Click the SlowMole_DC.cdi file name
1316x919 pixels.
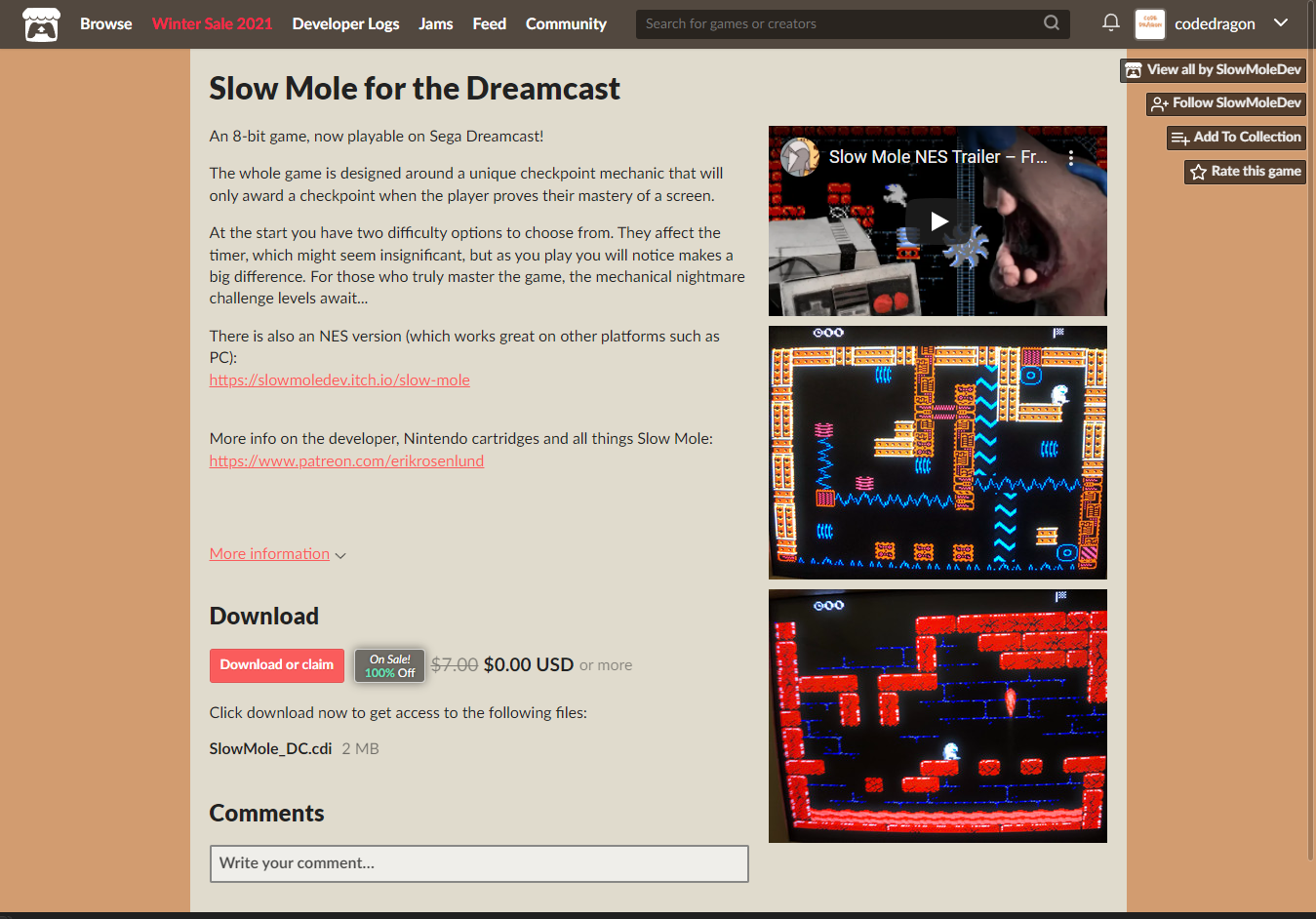pos(270,749)
